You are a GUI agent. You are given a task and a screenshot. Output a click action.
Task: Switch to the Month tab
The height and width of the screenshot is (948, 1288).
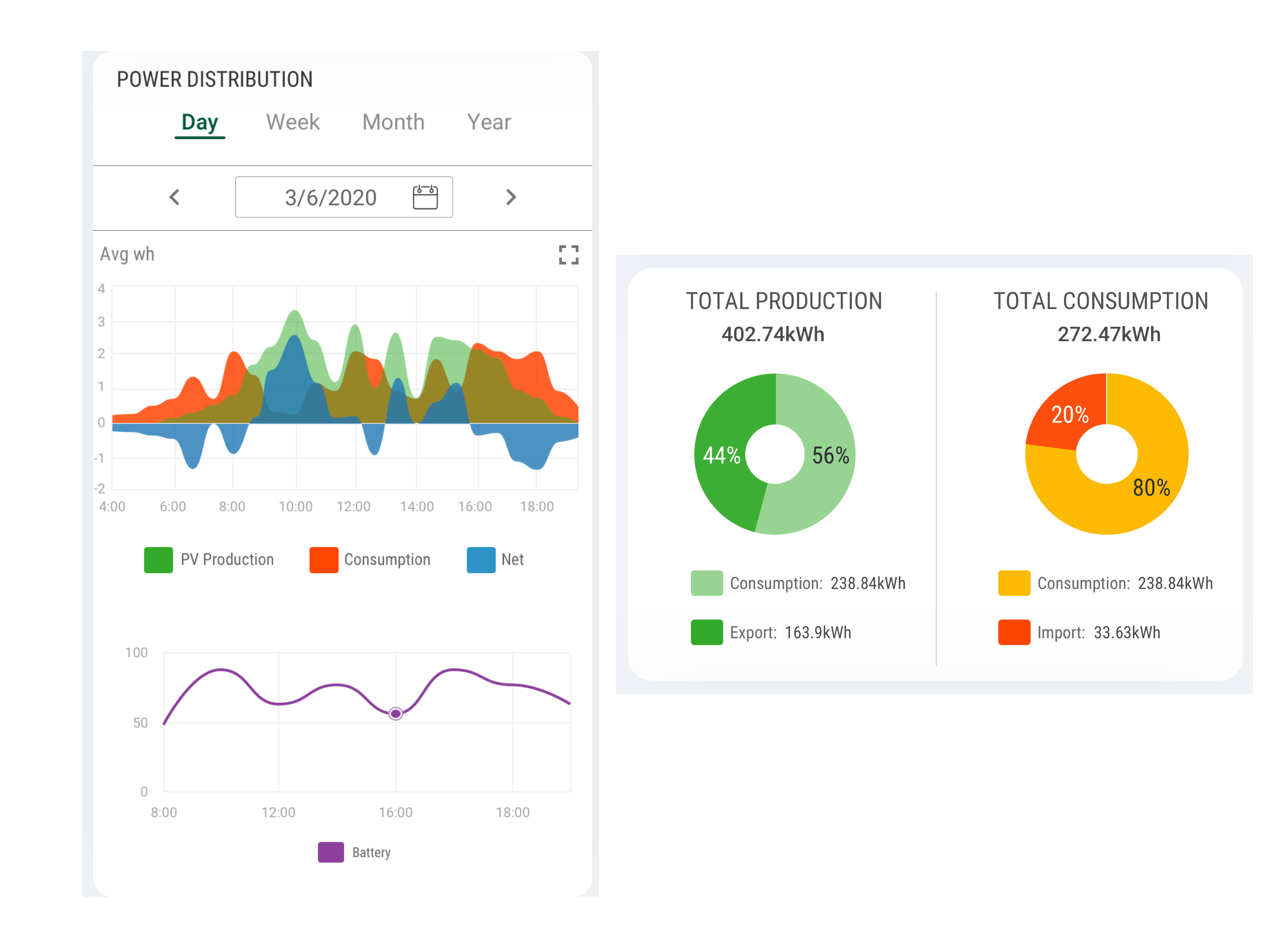[393, 122]
